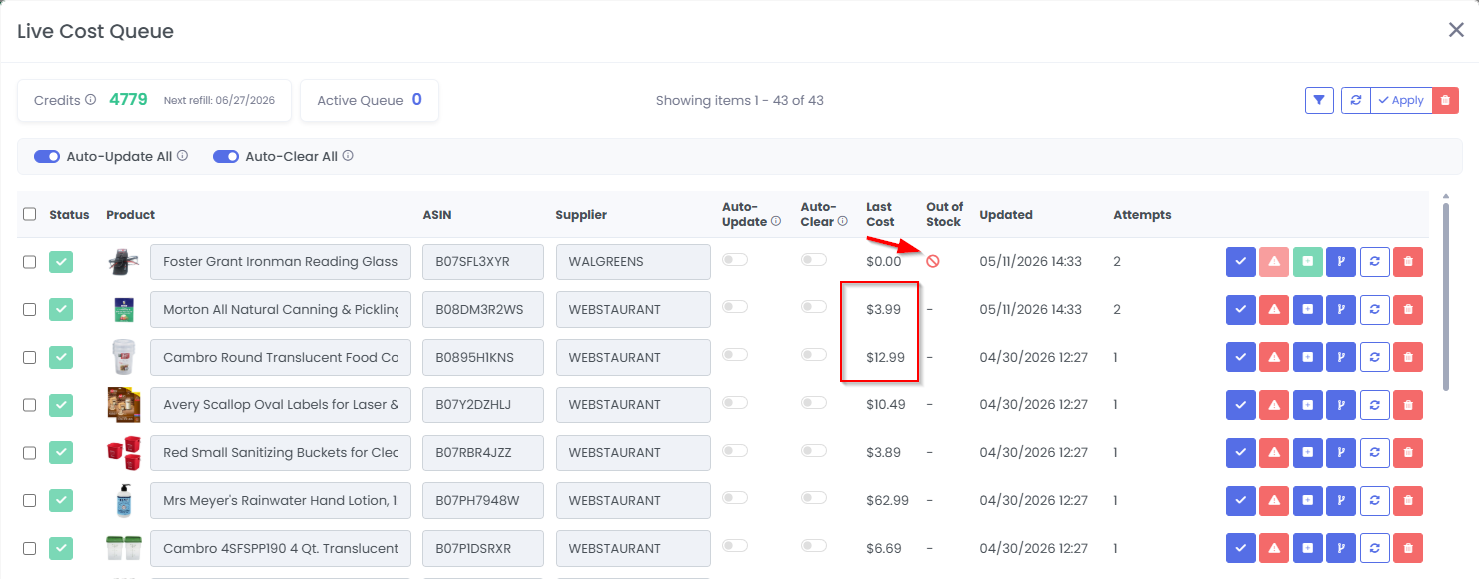
Task: Click the Foster Grant Ironman product field
Action: (x=280, y=262)
